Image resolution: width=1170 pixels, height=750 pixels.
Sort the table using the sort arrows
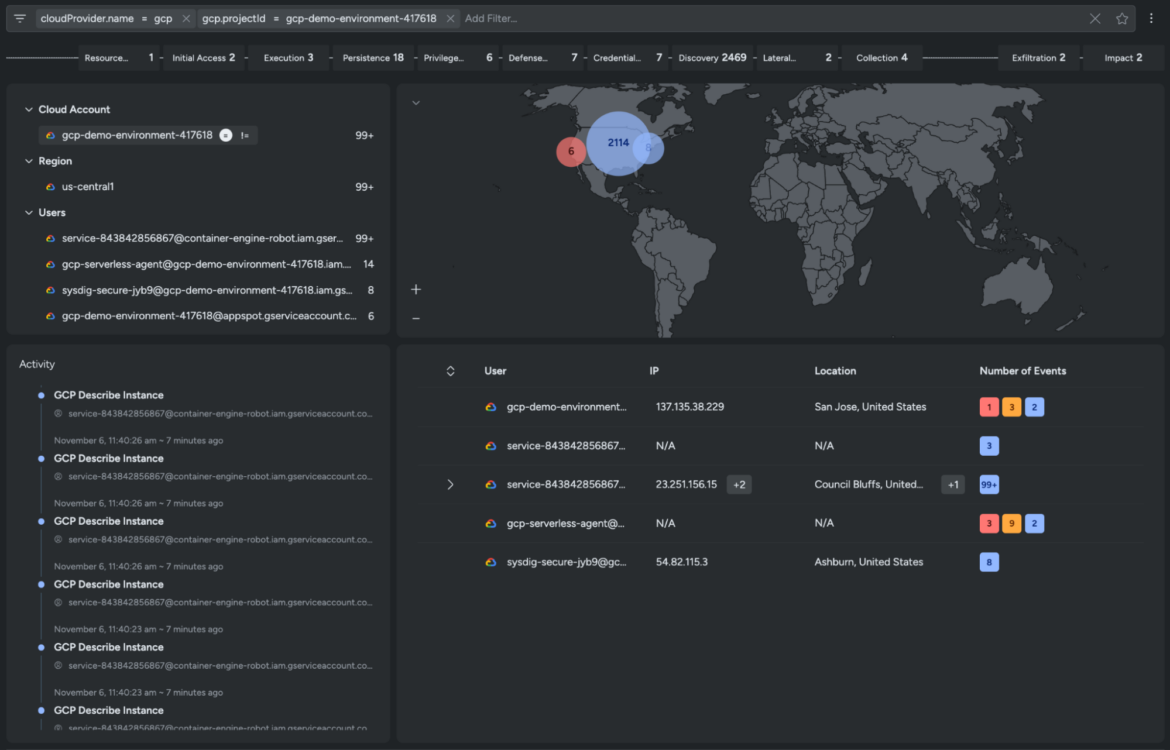click(450, 371)
